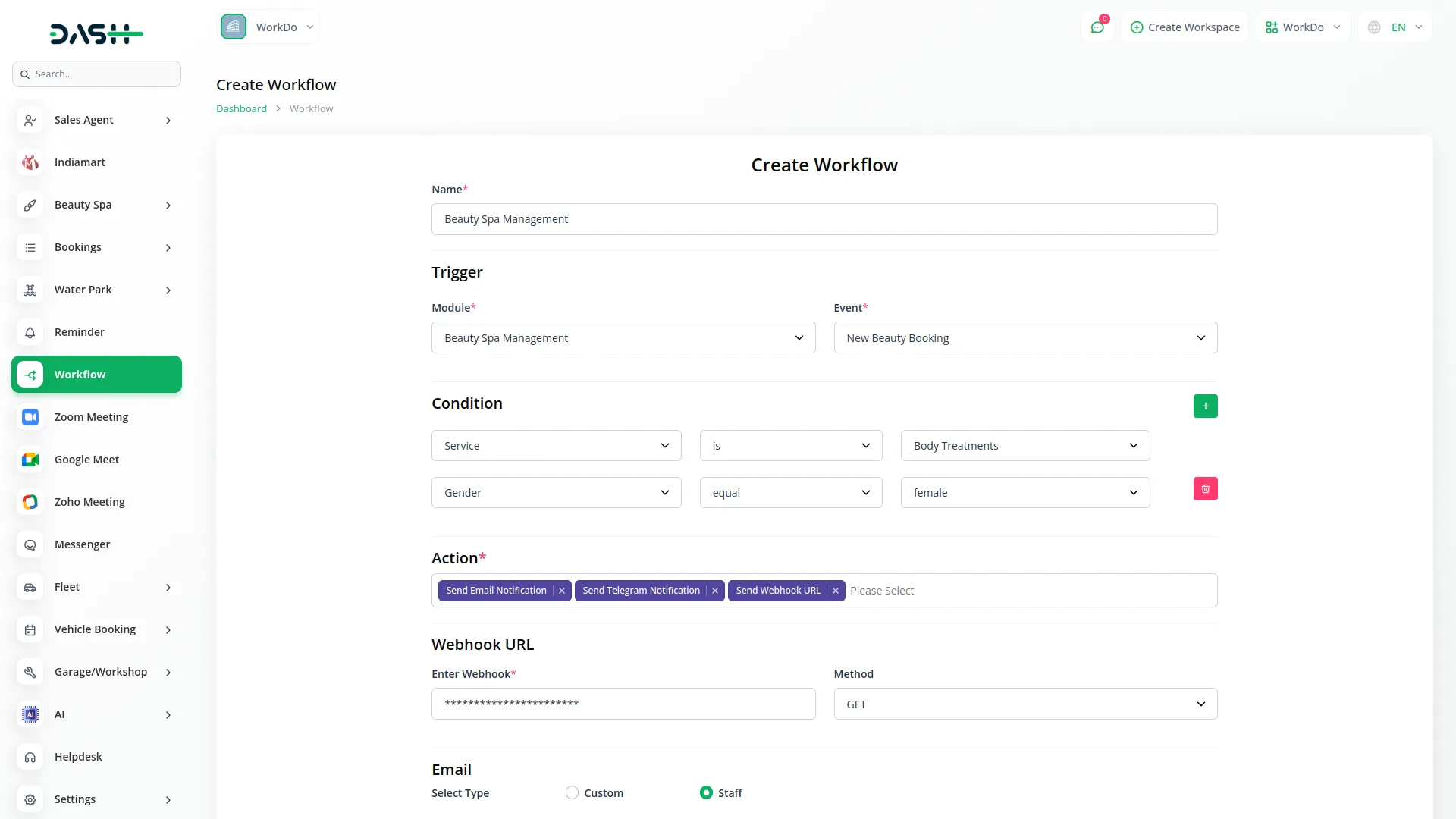Expand the Bookings sidebar menu
This screenshot has height=819, width=1456.
click(x=96, y=247)
